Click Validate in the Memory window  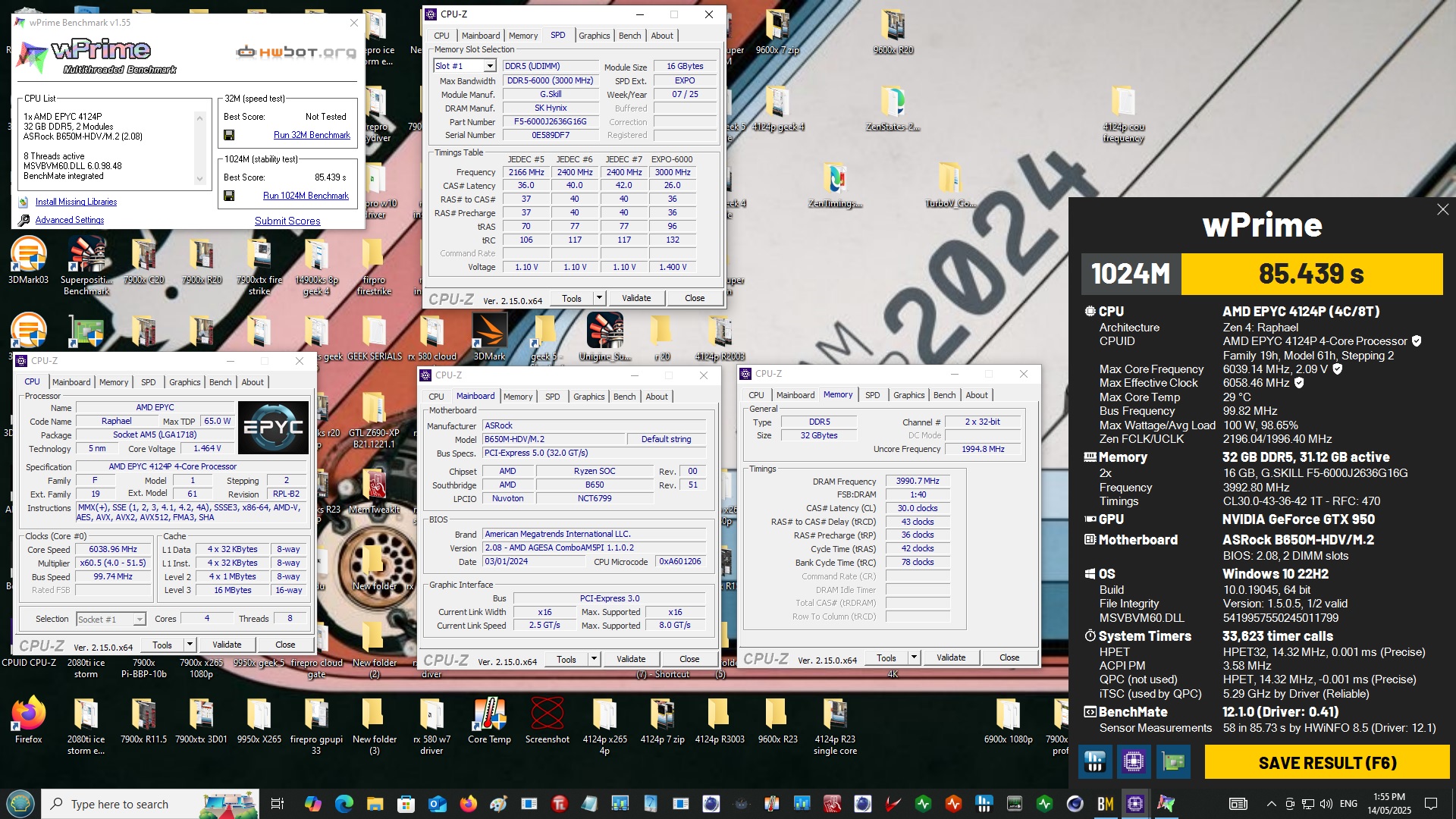pos(951,657)
